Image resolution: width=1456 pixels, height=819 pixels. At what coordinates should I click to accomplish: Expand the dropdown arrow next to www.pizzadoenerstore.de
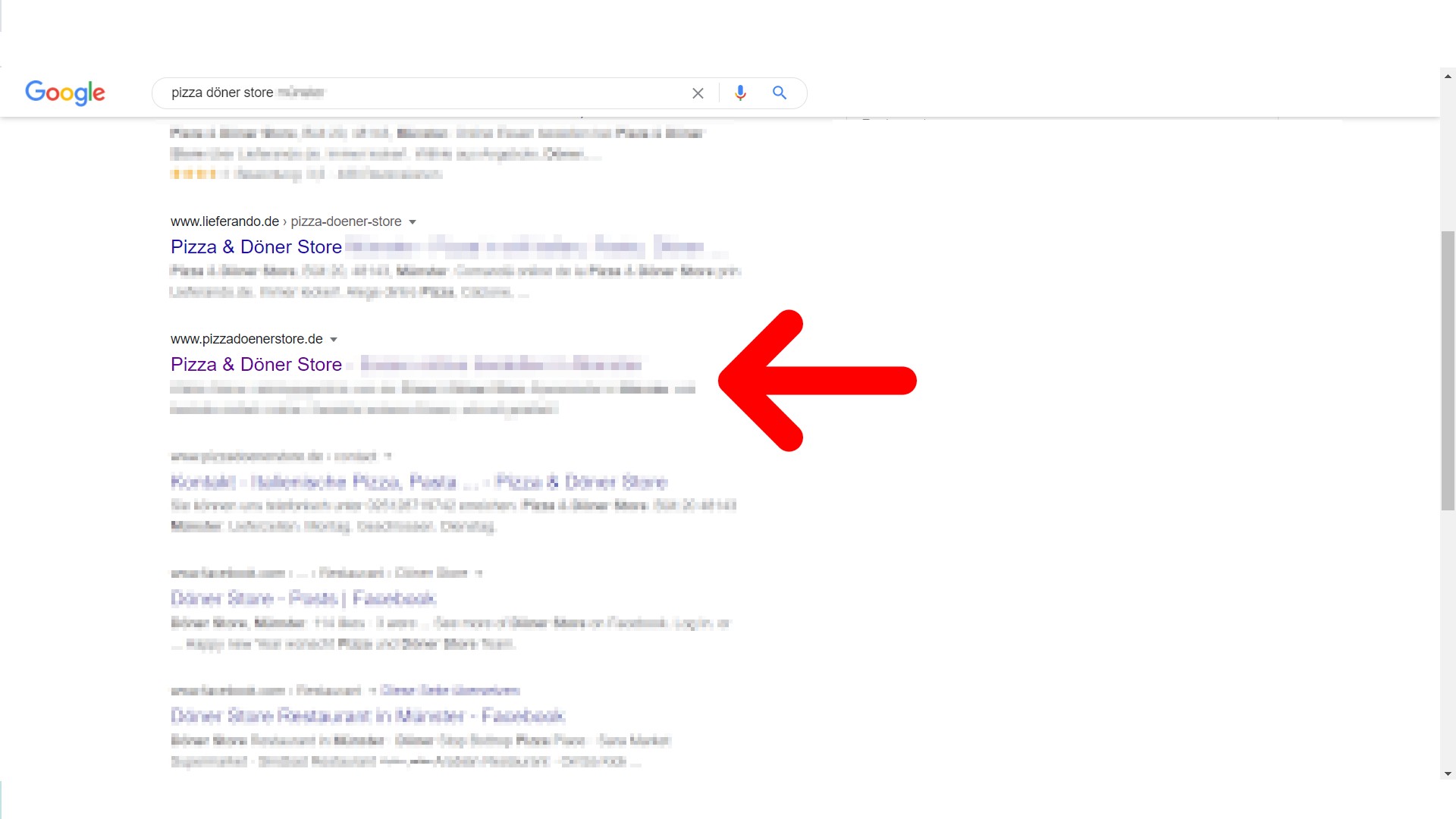click(334, 340)
